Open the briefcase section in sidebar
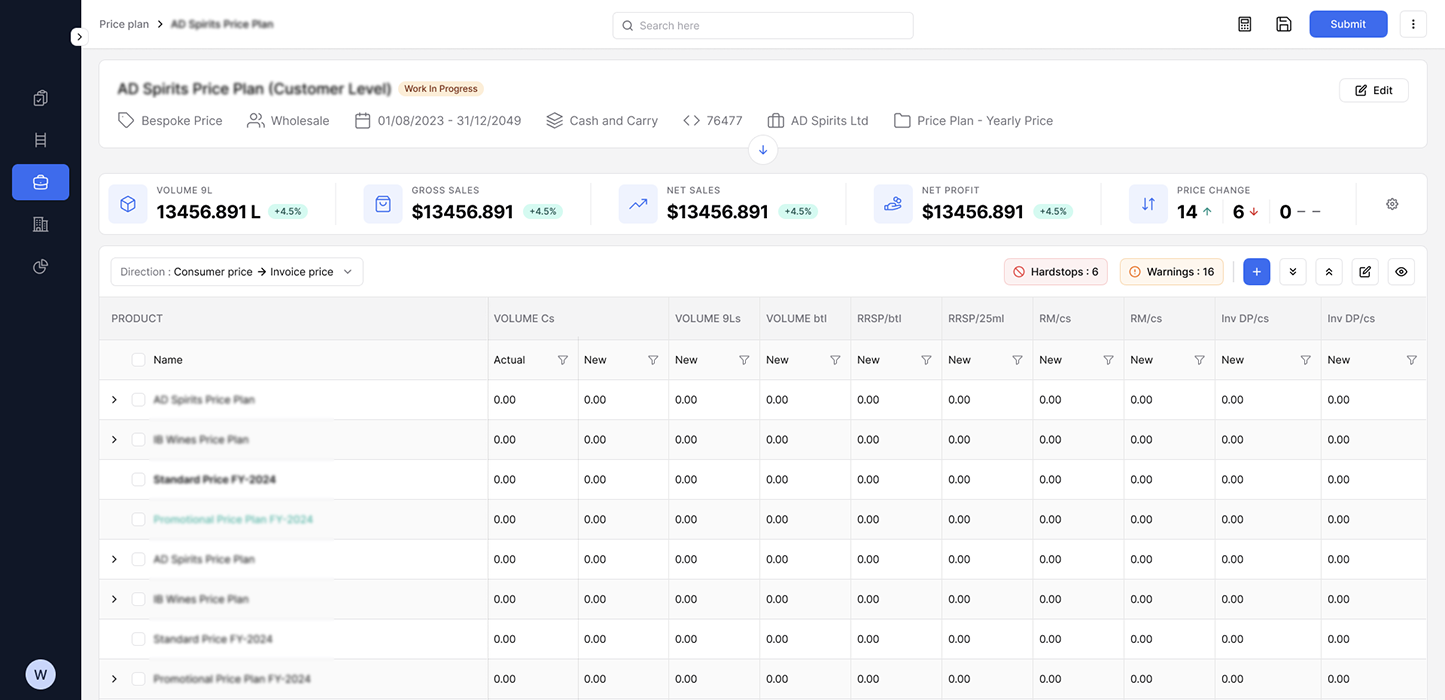Viewport: 1445px width, 700px height. coord(40,182)
